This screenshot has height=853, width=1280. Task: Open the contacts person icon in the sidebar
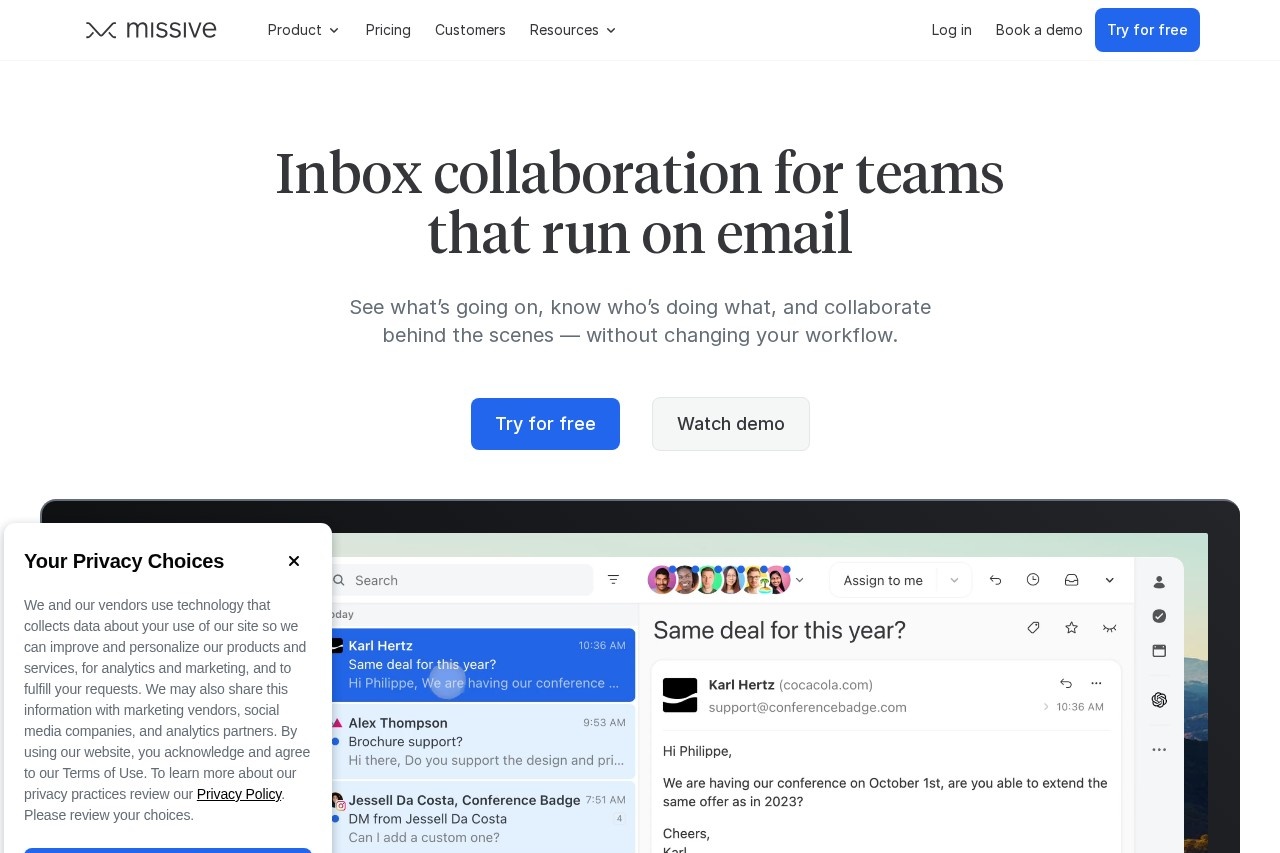(1159, 582)
